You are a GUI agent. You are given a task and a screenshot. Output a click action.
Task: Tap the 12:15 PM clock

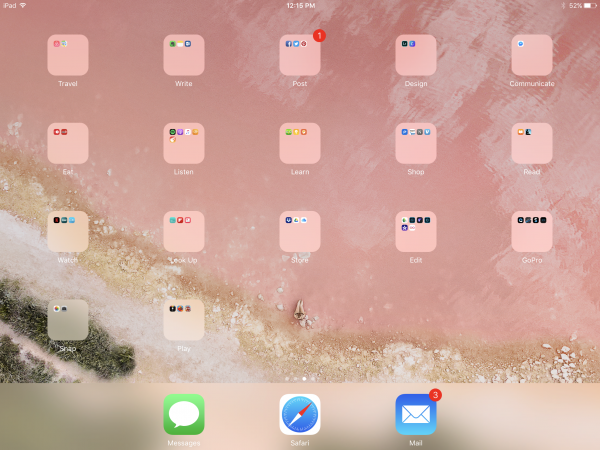301,5
